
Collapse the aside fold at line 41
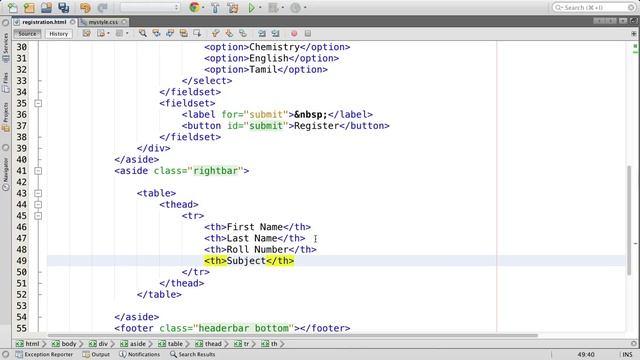pos(38,171)
